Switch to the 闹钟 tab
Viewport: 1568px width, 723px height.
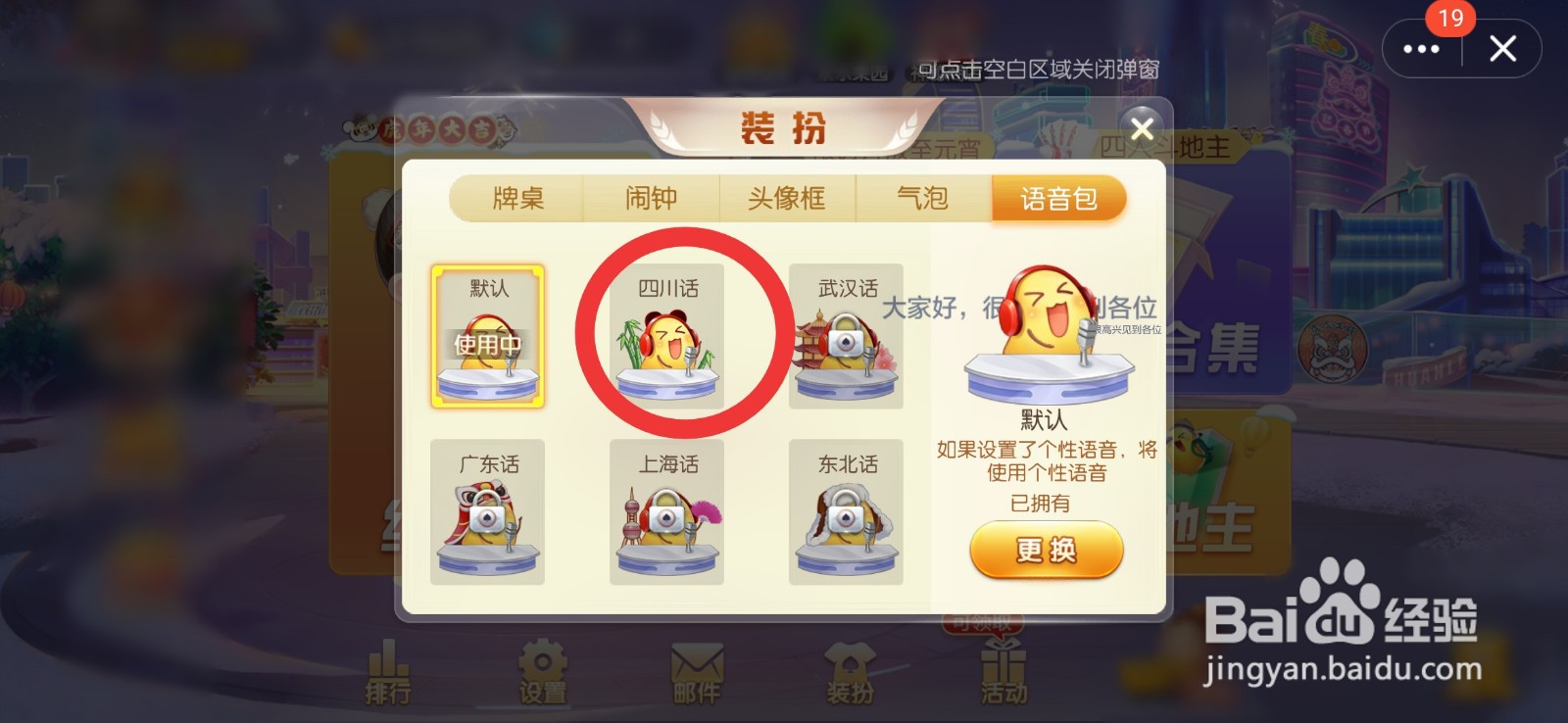(x=652, y=199)
